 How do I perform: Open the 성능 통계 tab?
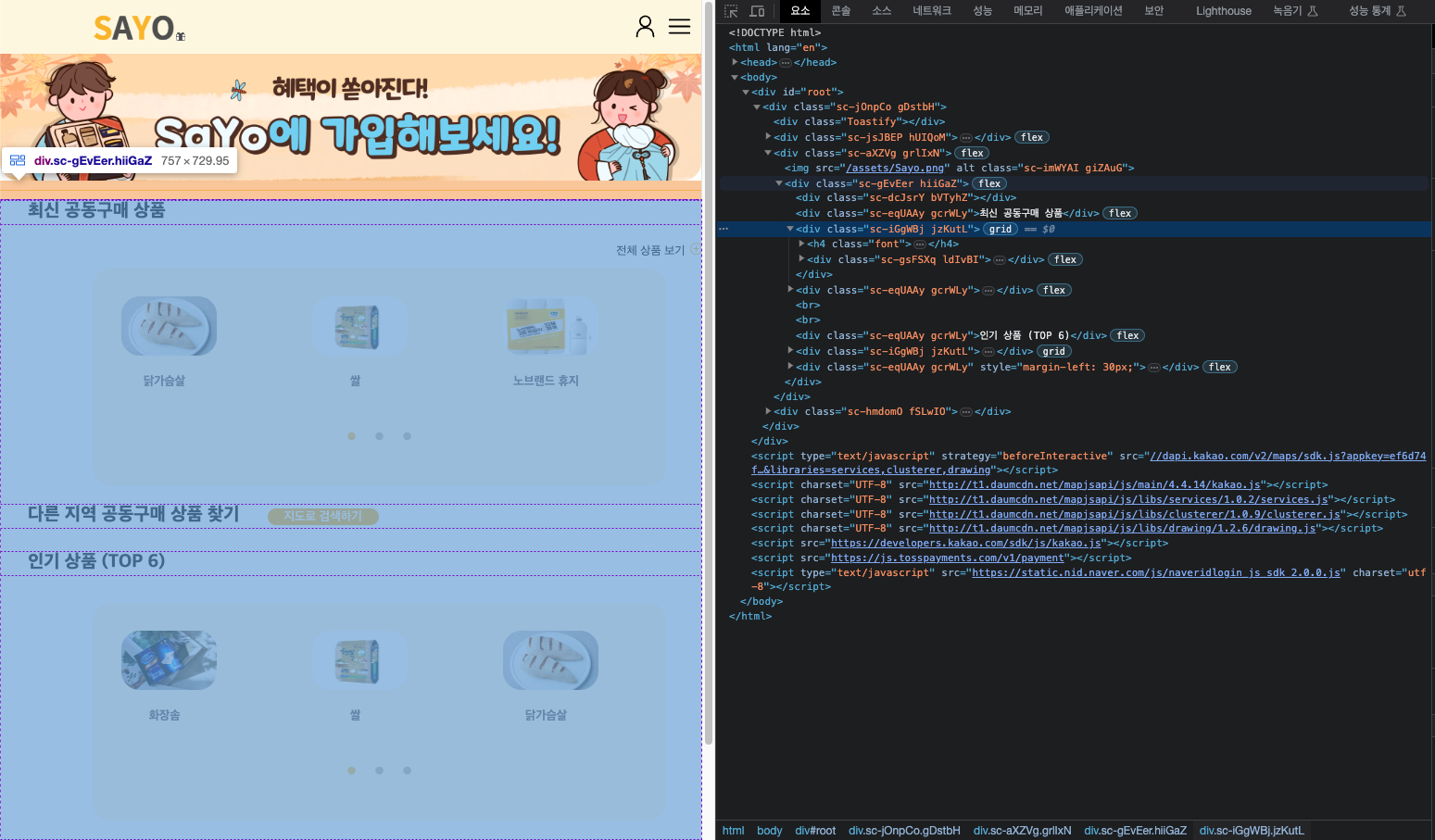click(x=1377, y=11)
